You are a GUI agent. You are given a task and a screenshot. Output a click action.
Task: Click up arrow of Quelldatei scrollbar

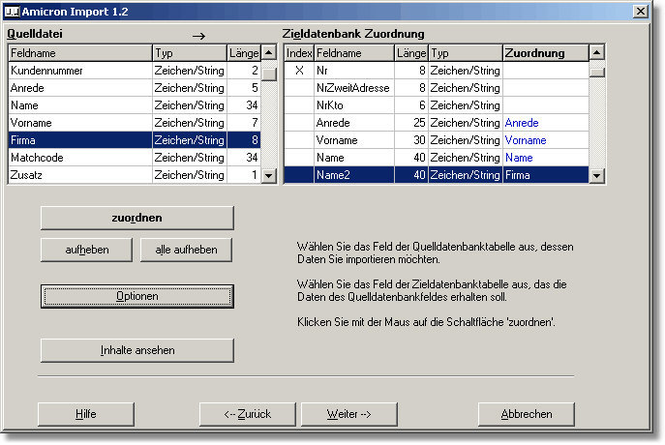pyautogui.click(x=269, y=53)
